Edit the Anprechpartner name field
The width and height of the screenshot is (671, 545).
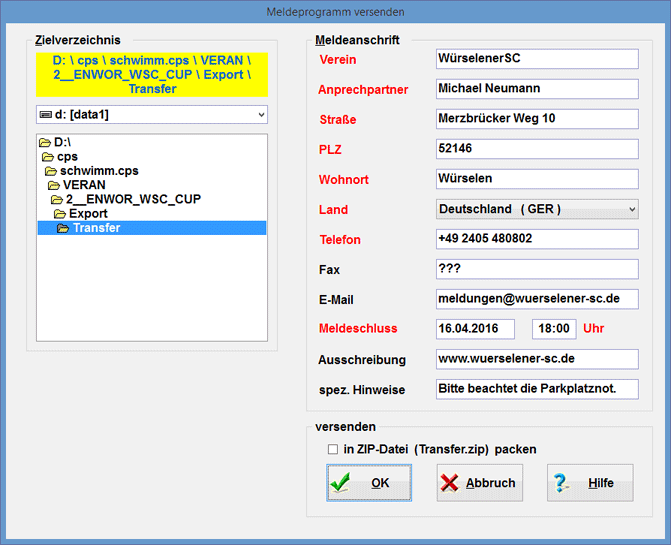(x=537, y=89)
